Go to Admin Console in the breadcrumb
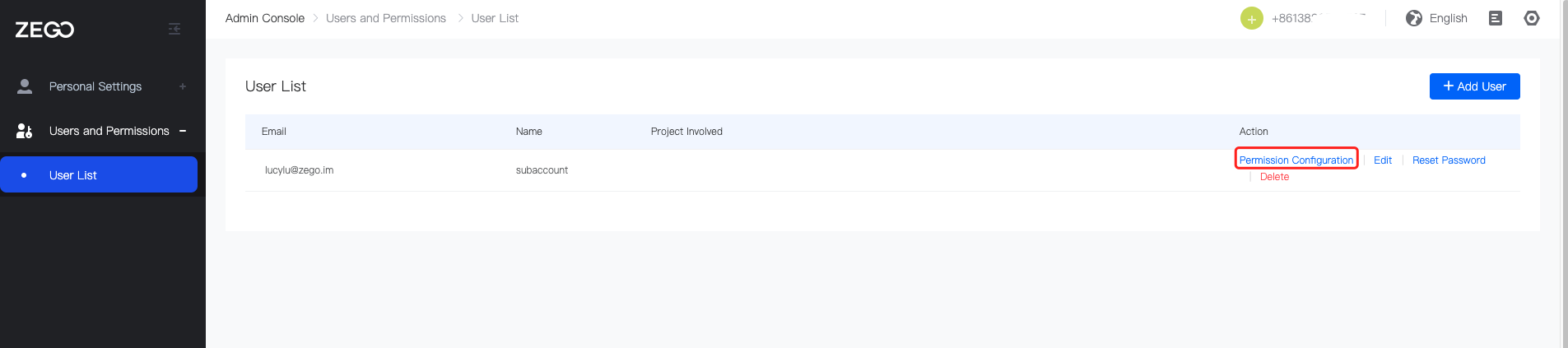The width and height of the screenshot is (1568, 348). (x=265, y=18)
